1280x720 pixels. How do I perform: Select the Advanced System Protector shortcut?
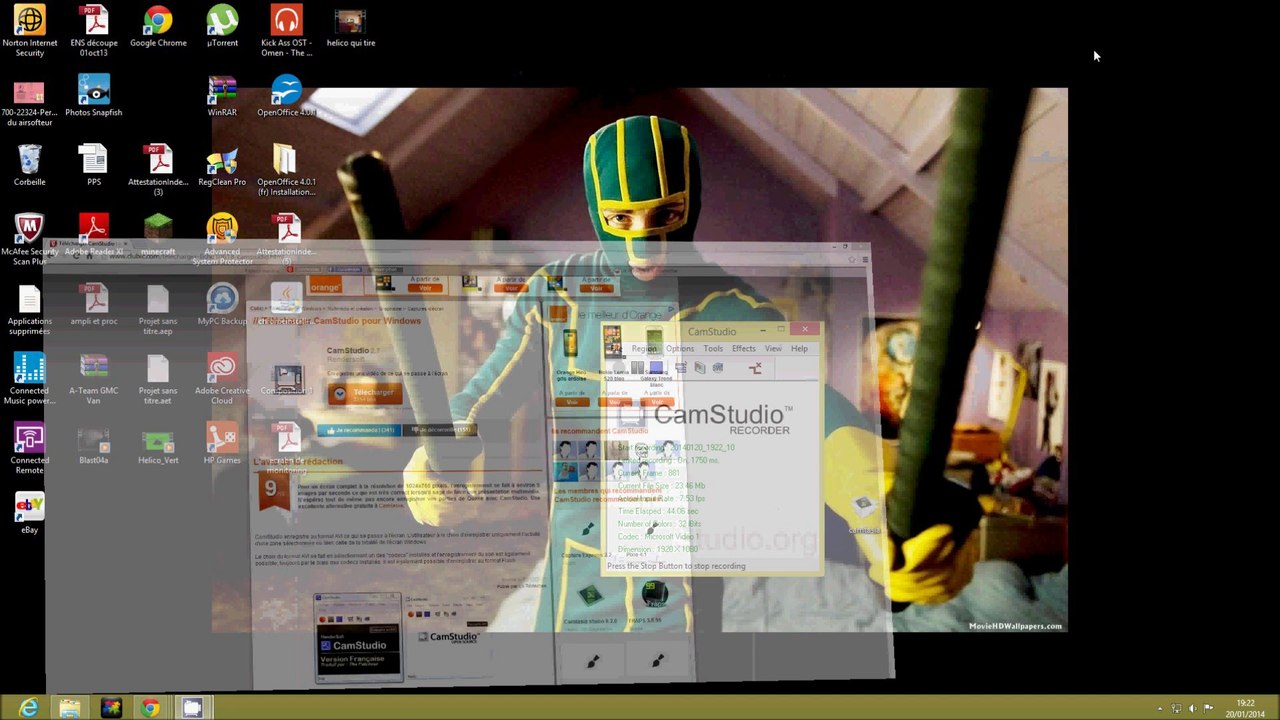(222, 240)
